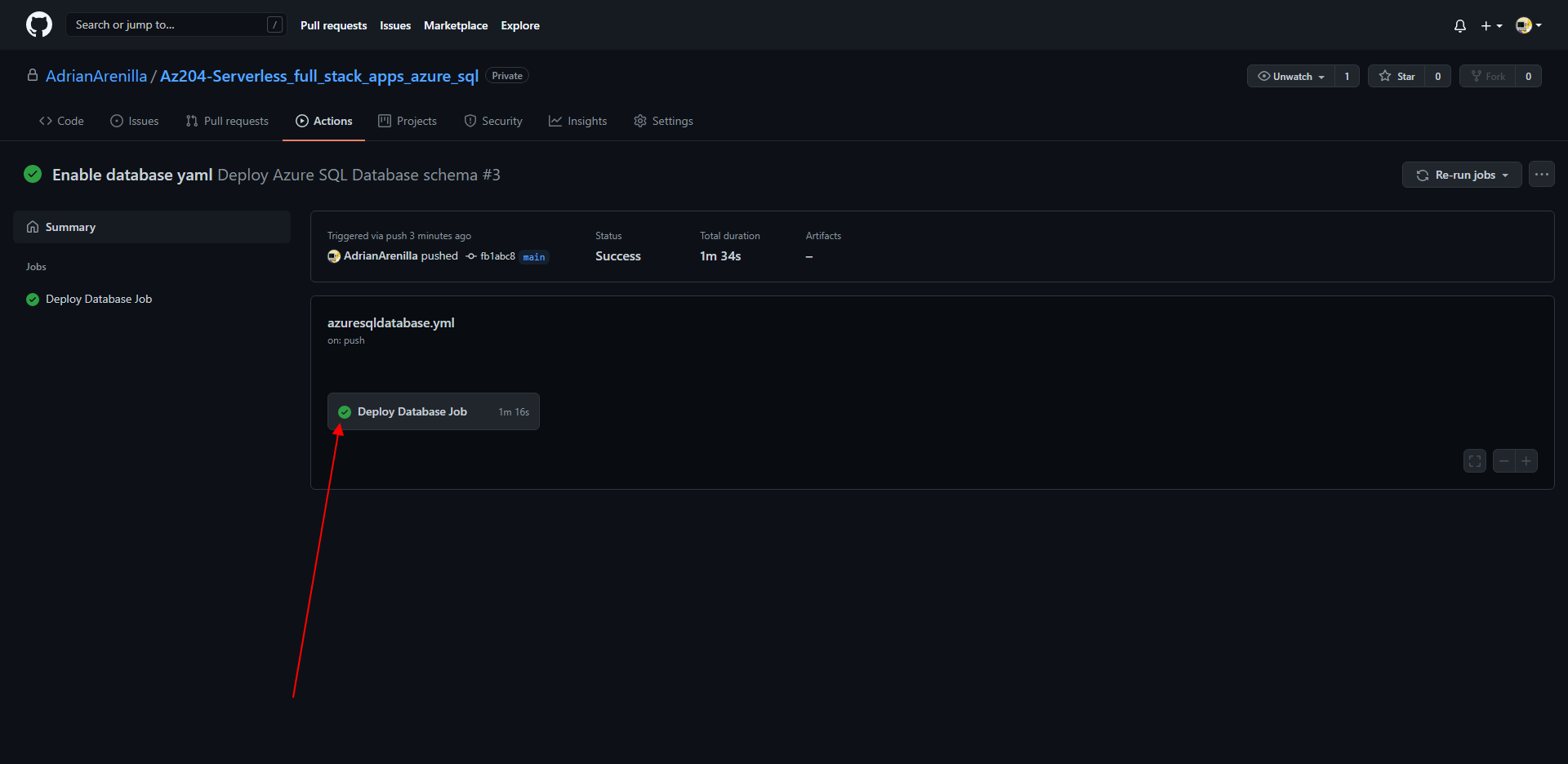Screen dimensions: 1568x764
Task: Open Az204-Serverless_full_stack_apps_azure_sql repository link
Action: (319, 76)
